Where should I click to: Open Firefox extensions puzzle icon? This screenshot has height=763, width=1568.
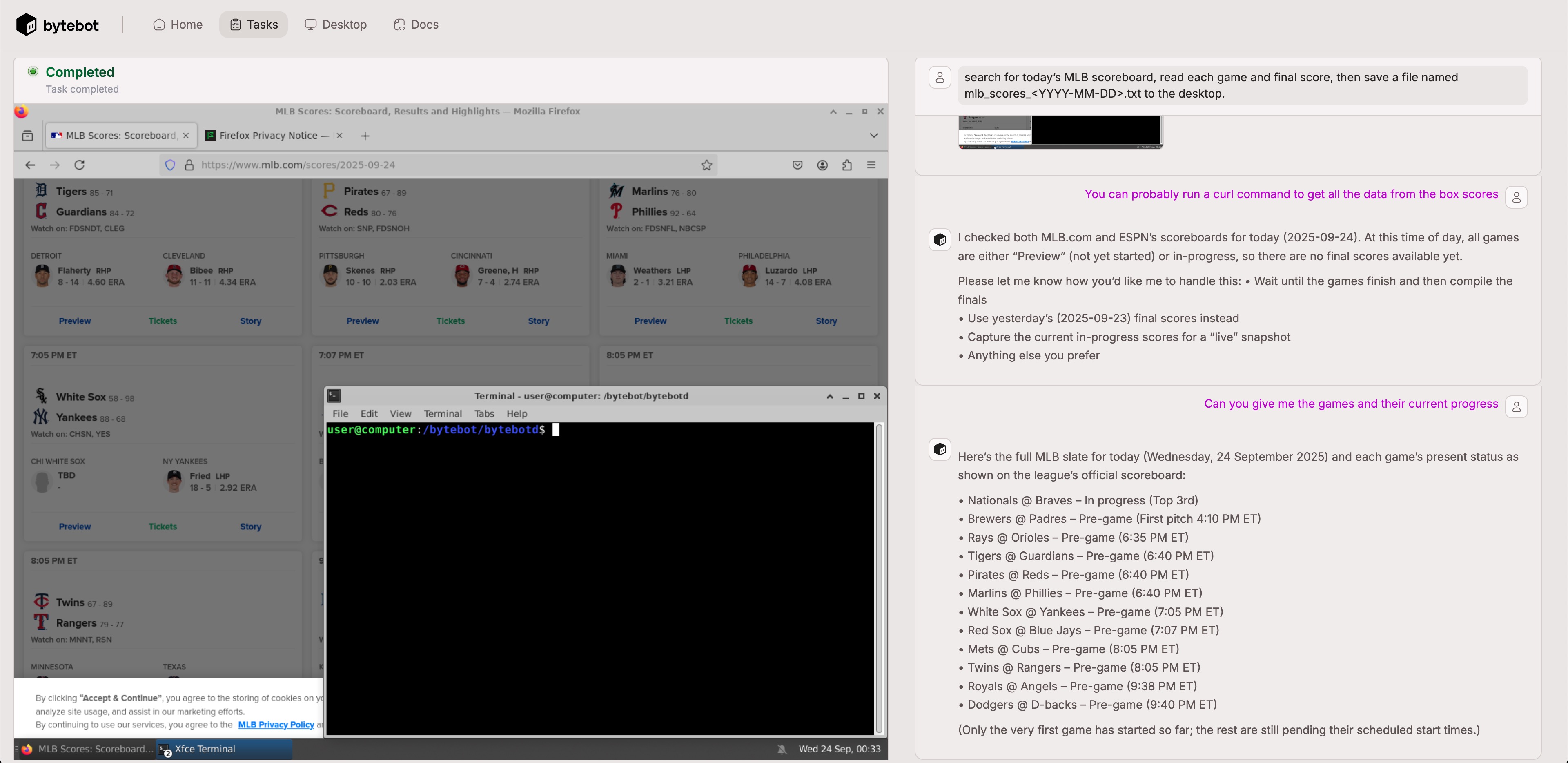point(847,165)
